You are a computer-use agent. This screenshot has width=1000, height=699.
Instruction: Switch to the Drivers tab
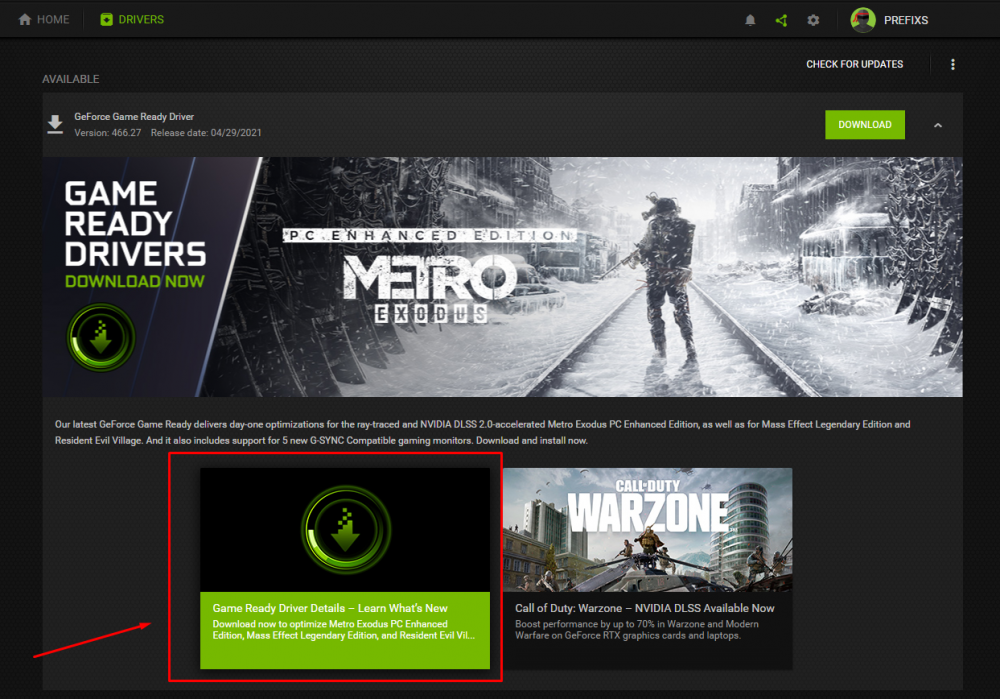coord(132,20)
